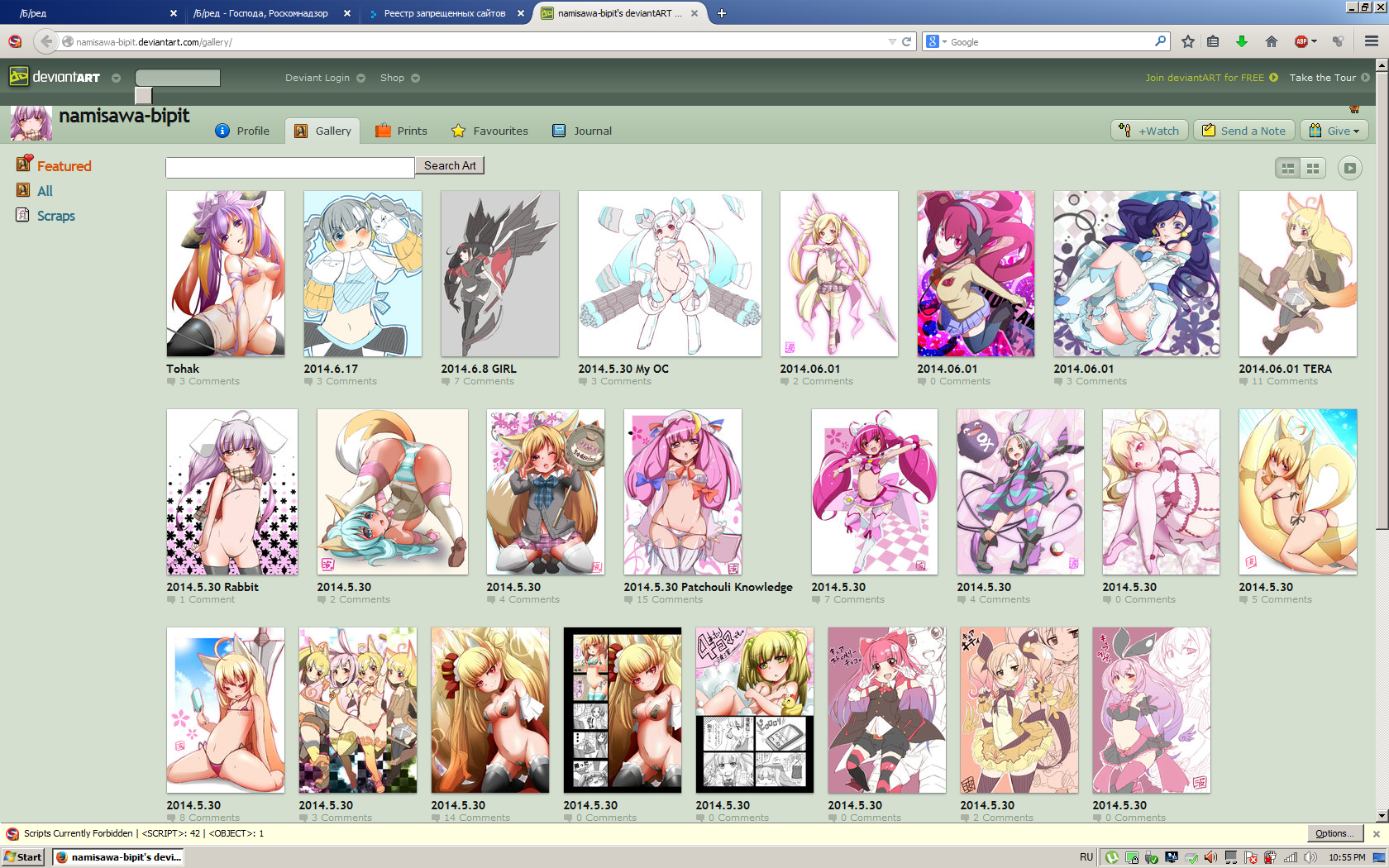Viewport: 1389px width, 868px height.
Task: Click the RU language indicator in taskbar
Action: click(1086, 857)
